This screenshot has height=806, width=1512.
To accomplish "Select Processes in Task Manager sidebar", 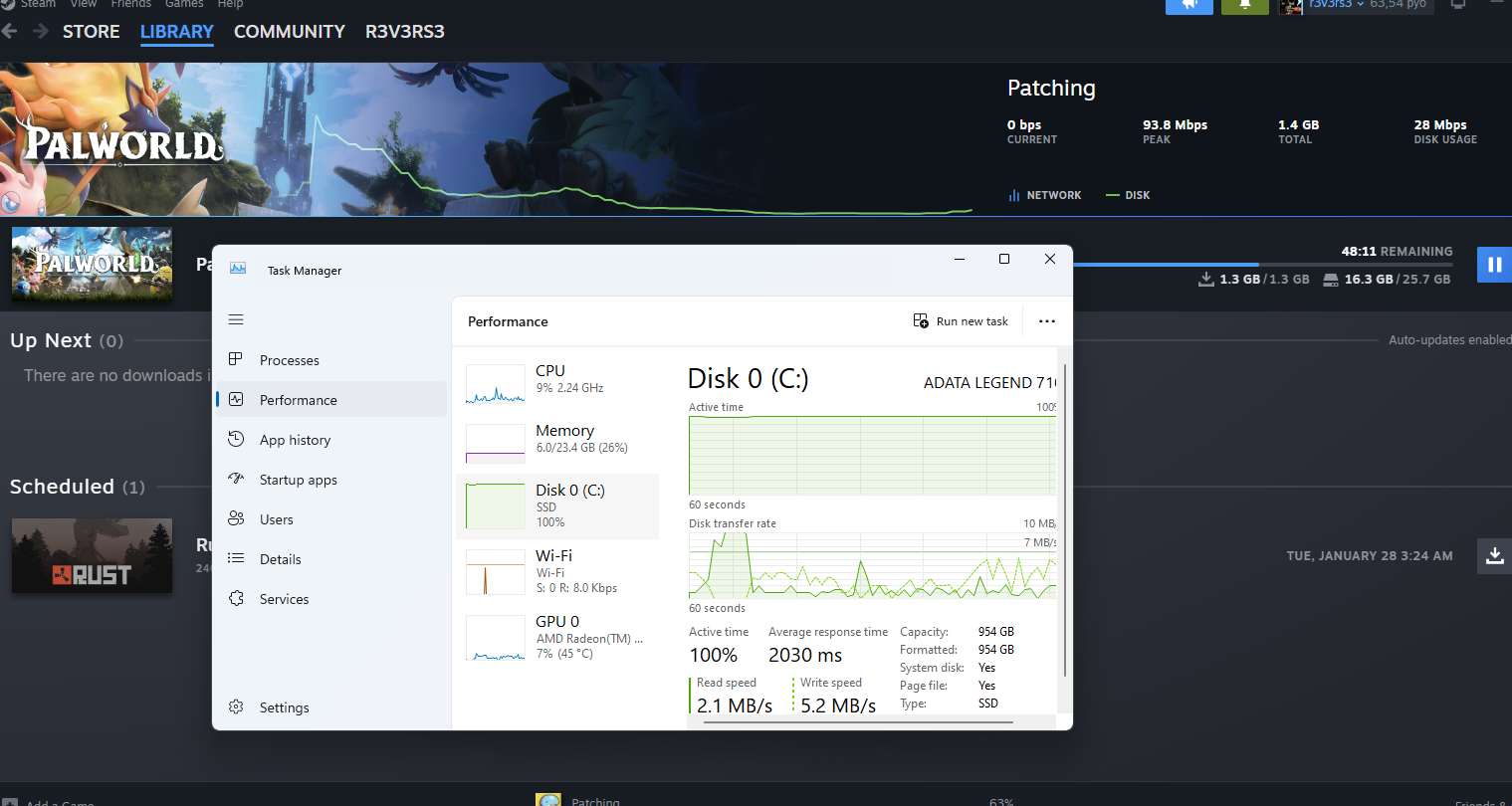I will click(x=289, y=360).
